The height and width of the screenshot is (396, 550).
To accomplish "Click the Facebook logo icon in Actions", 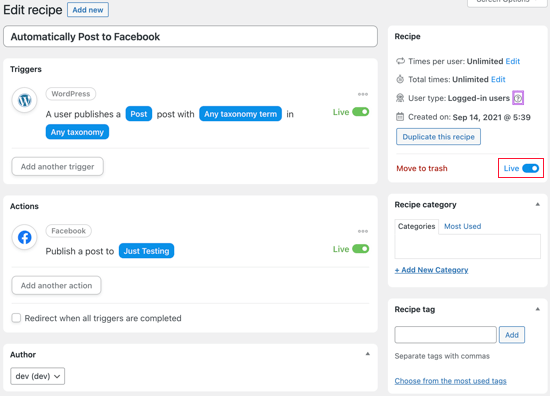I will click(x=25, y=237).
